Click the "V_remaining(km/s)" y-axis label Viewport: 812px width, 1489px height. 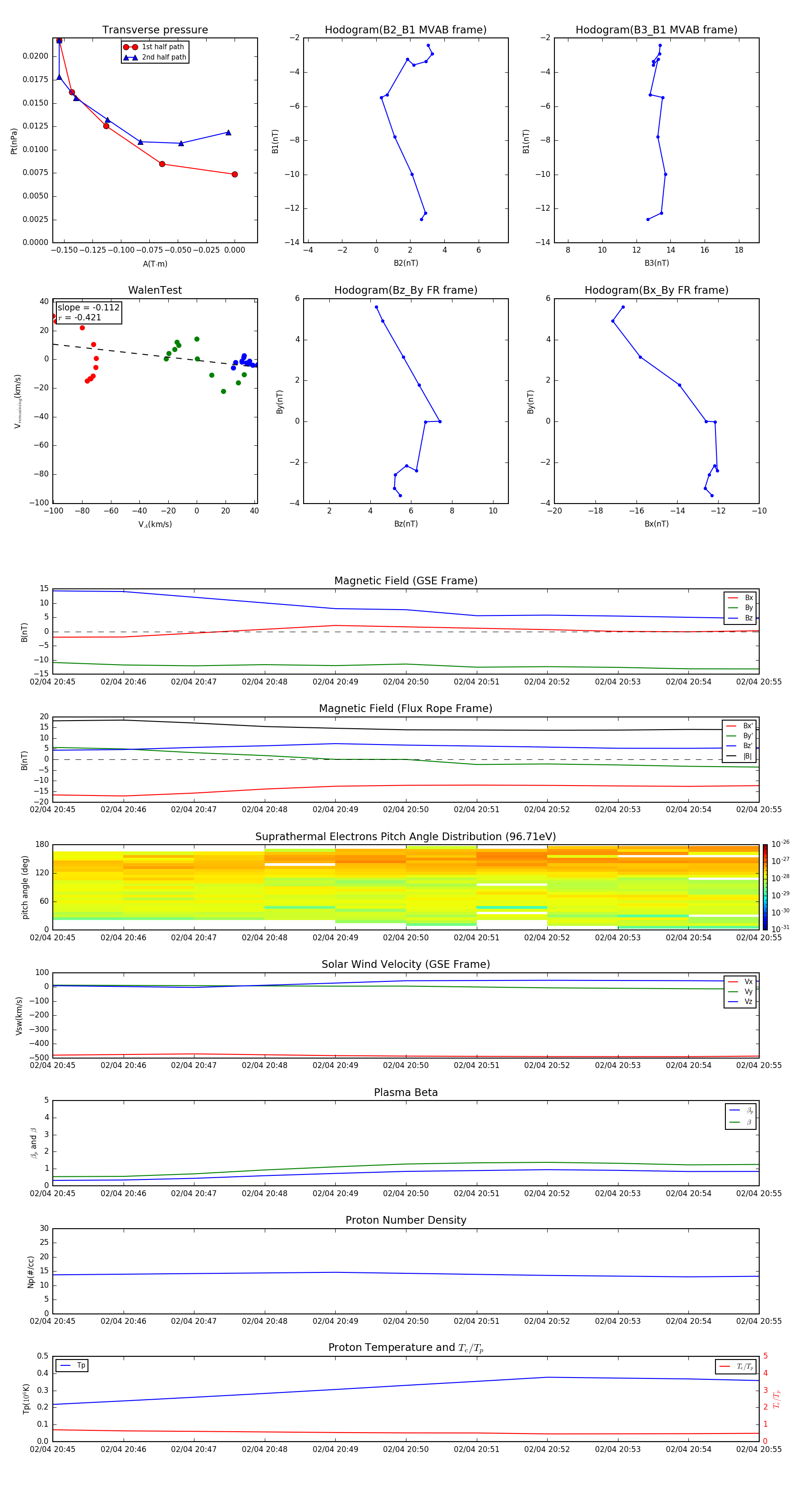(18, 401)
